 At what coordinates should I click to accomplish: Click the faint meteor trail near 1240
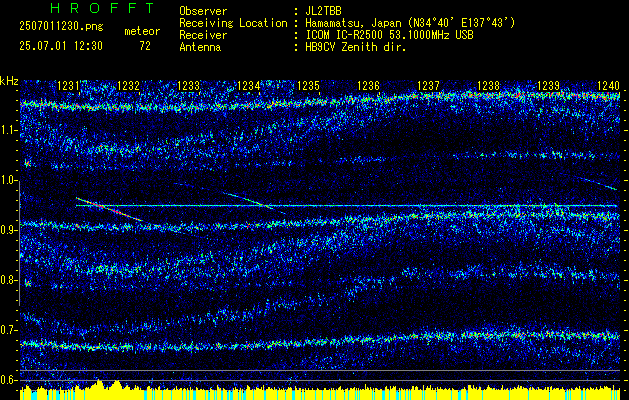(597, 183)
